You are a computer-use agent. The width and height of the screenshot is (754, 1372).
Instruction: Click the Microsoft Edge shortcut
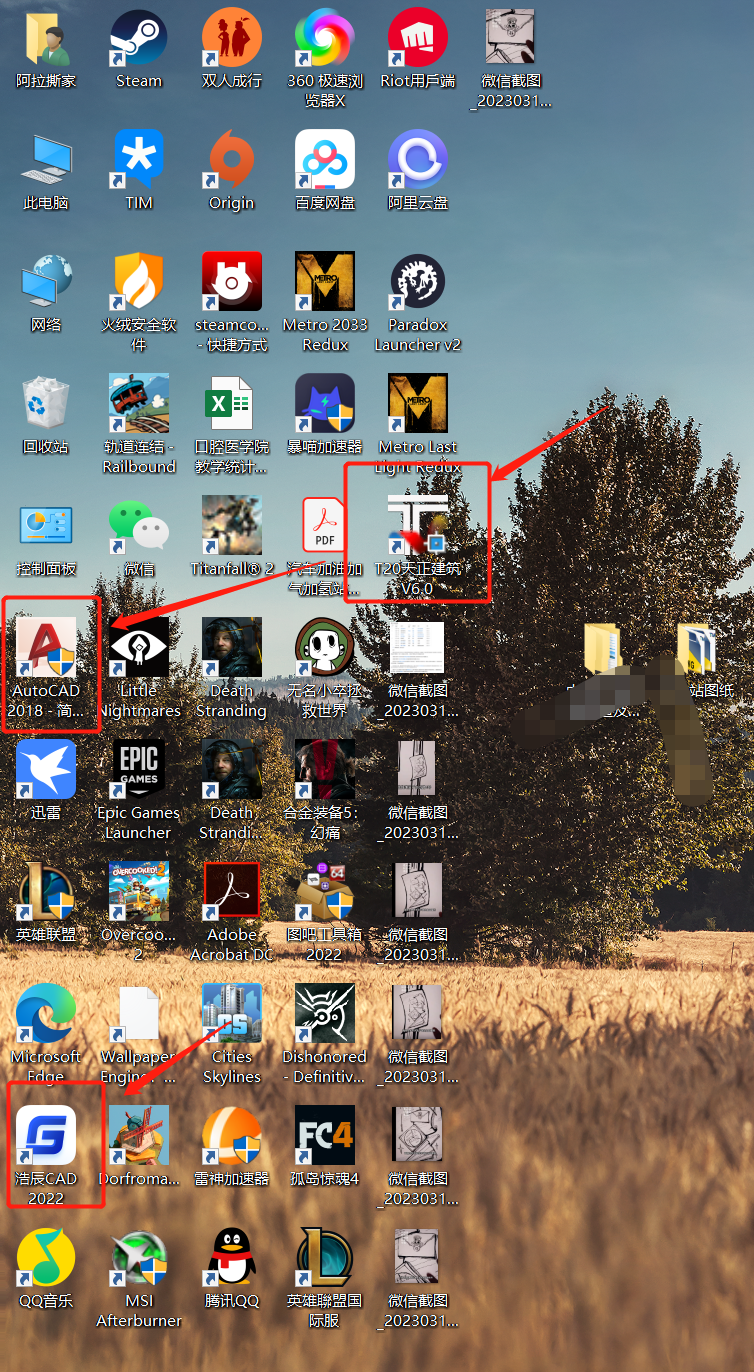click(x=46, y=1014)
